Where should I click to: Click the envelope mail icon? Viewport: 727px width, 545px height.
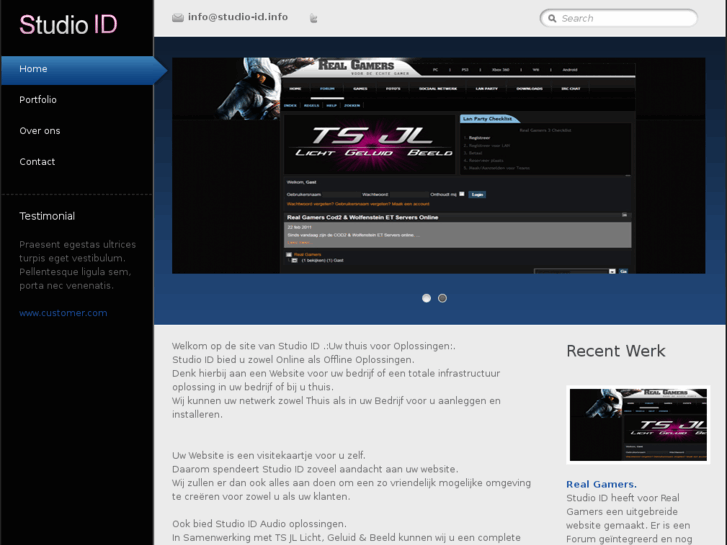pos(178,18)
